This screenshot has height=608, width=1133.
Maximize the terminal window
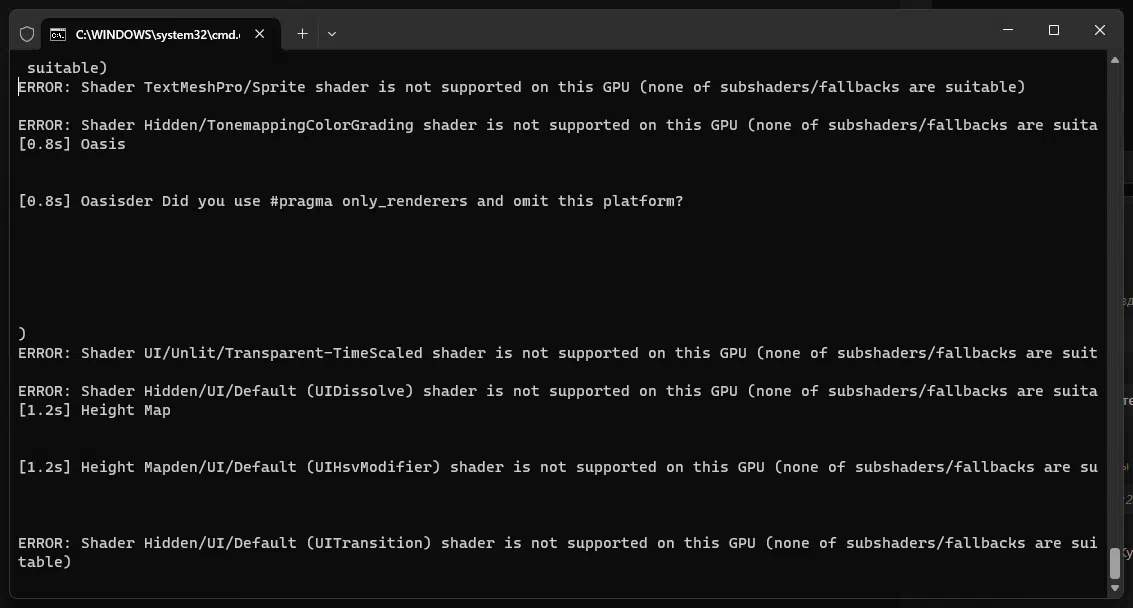click(x=1054, y=30)
